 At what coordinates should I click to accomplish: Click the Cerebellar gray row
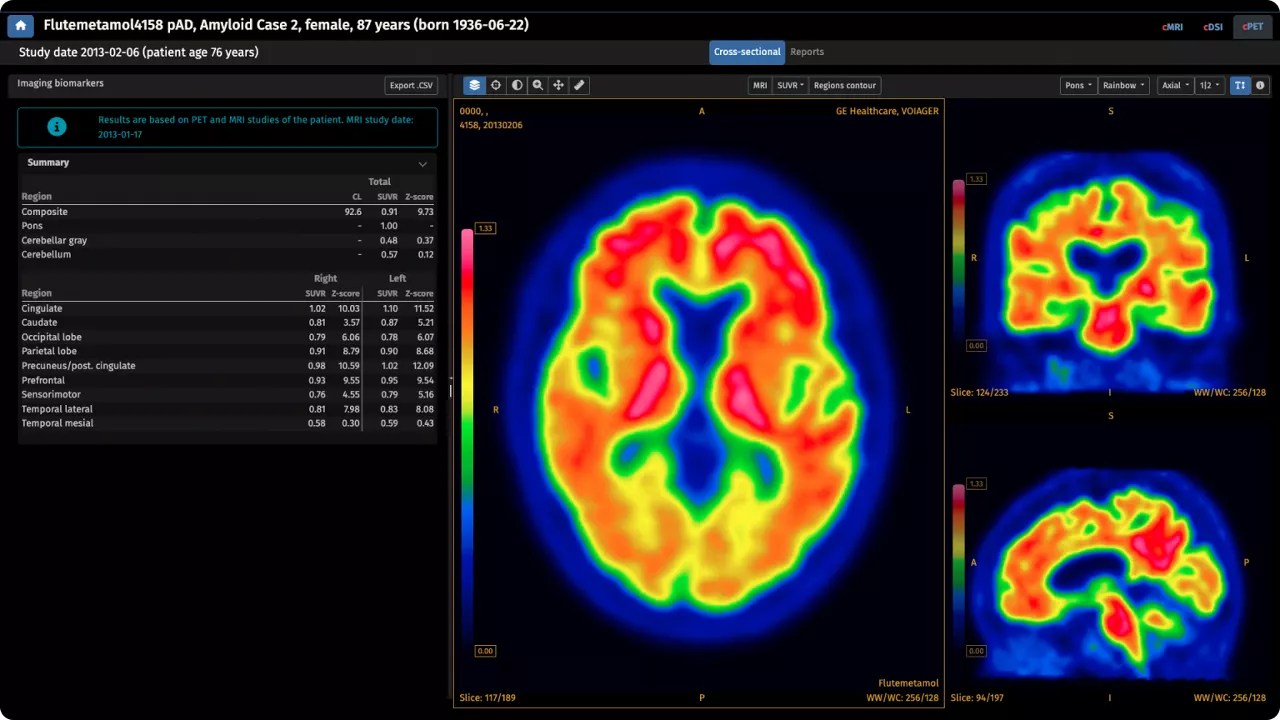(x=227, y=241)
